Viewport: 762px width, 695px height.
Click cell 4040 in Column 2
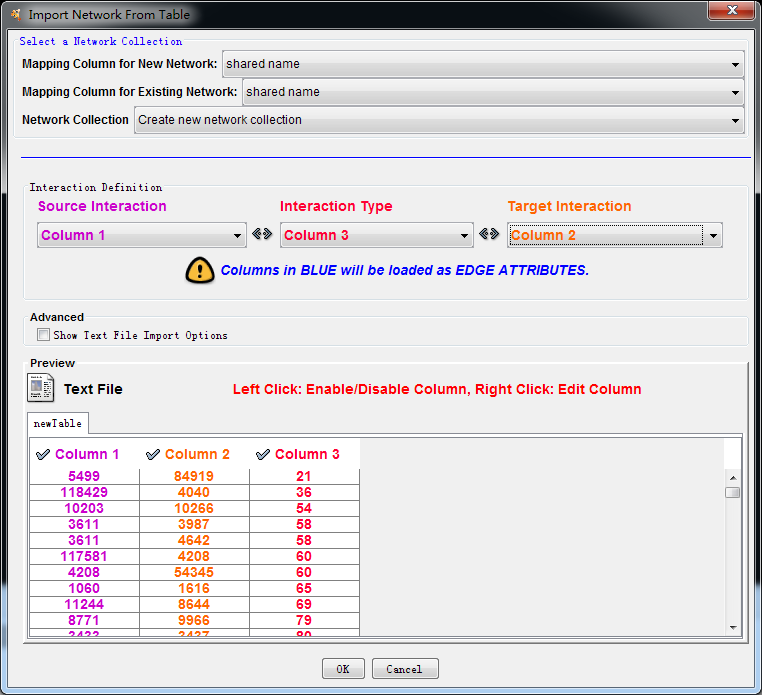[194, 492]
